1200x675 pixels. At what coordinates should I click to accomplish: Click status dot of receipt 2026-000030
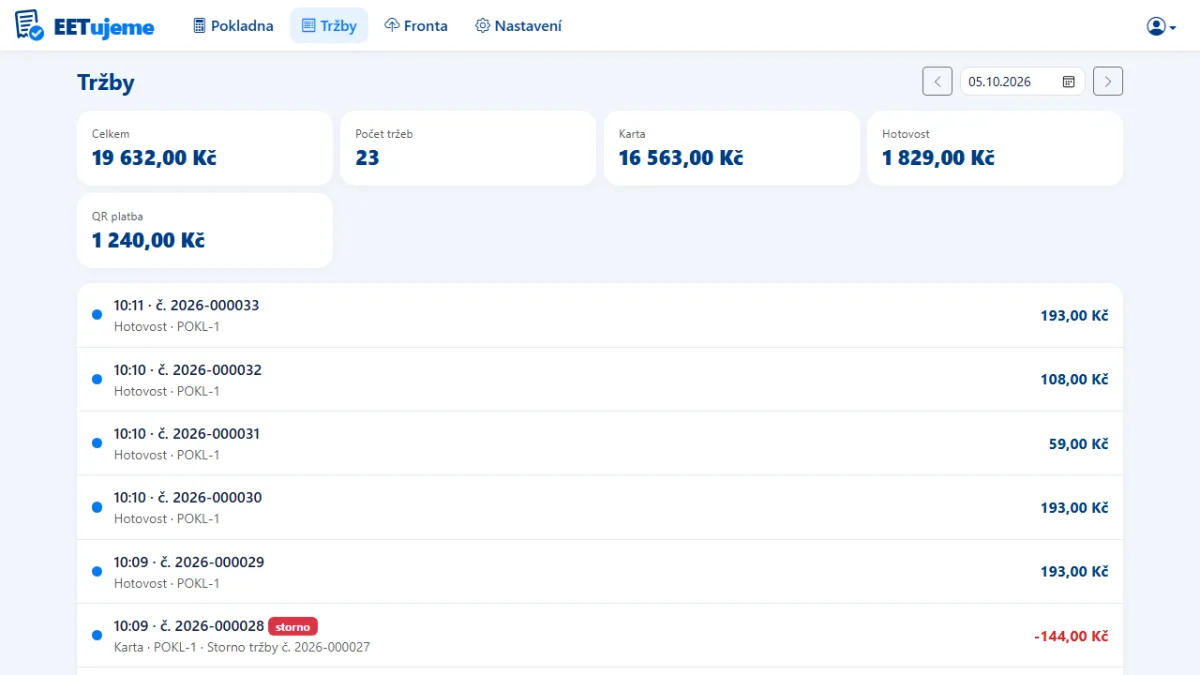(x=97, y=507)
